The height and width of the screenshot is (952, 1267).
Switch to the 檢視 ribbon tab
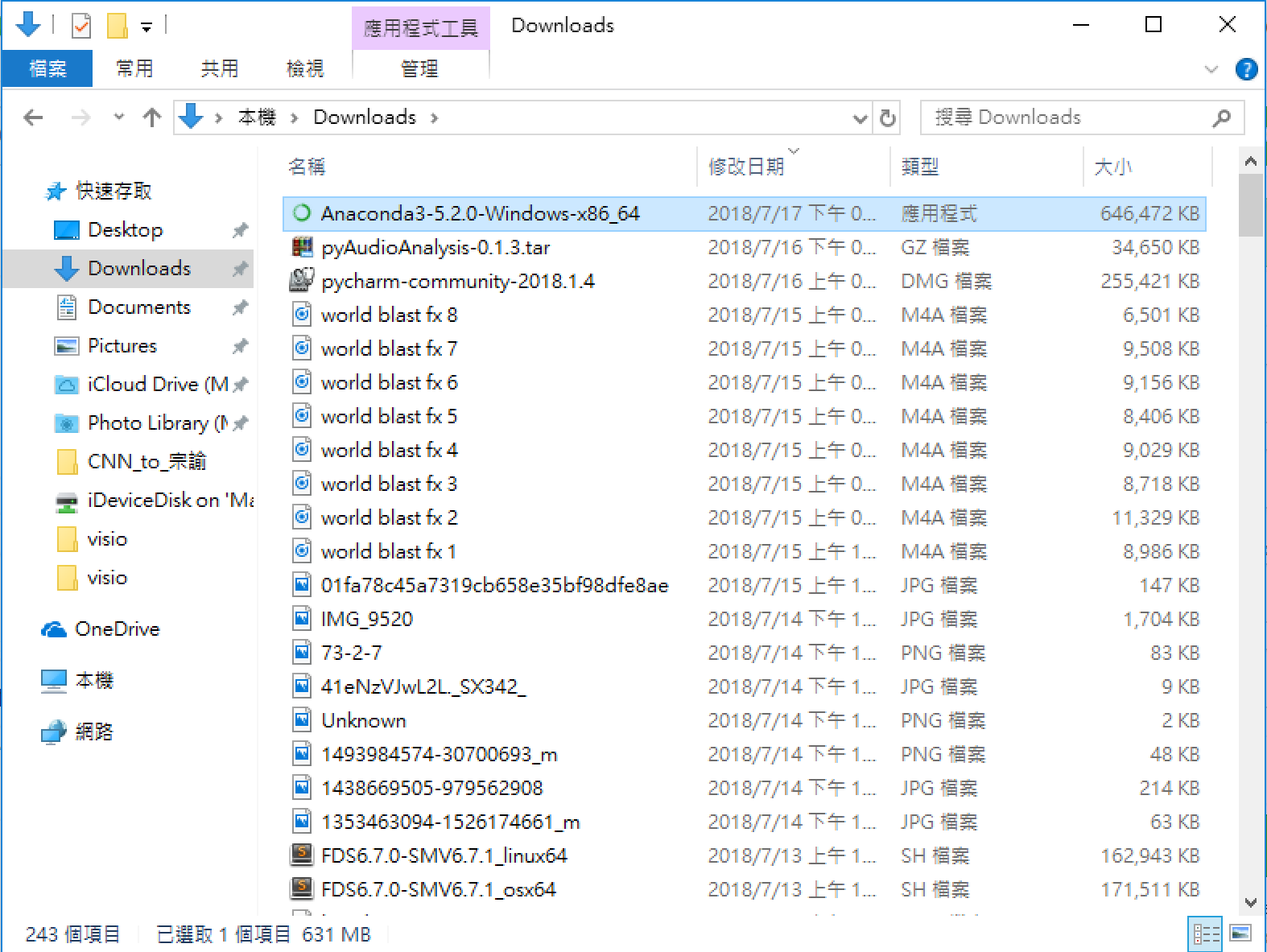305,69
